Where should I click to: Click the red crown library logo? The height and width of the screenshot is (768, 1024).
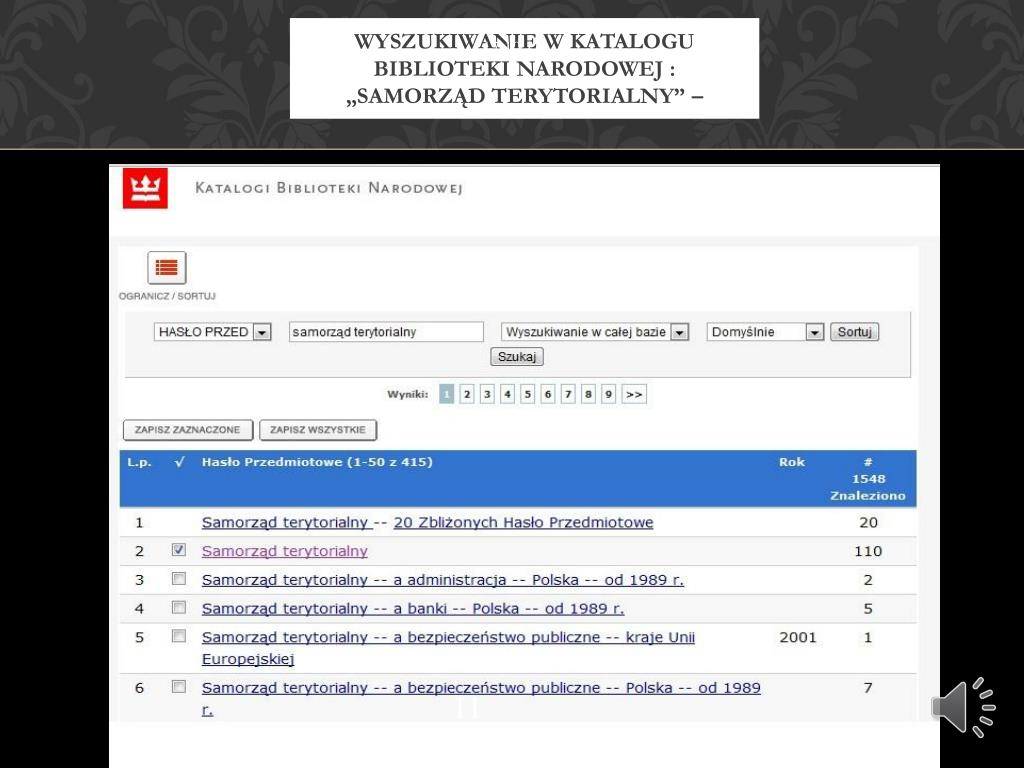click(145, 188)
